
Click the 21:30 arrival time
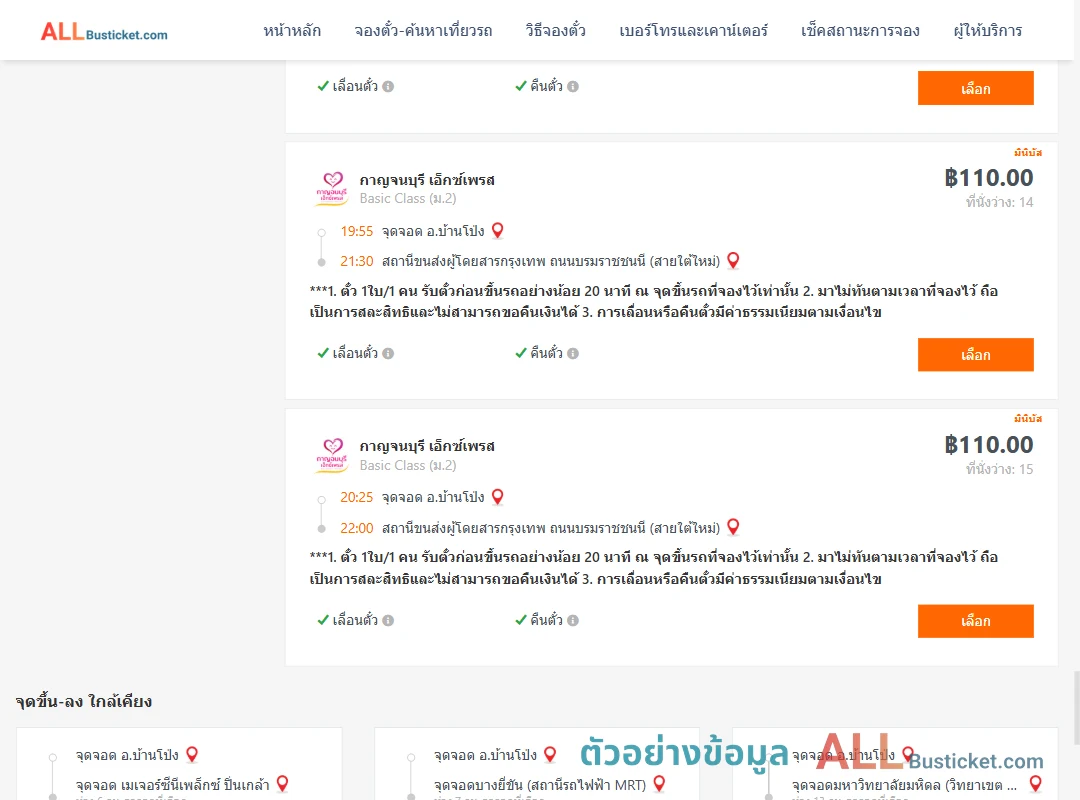356,261
